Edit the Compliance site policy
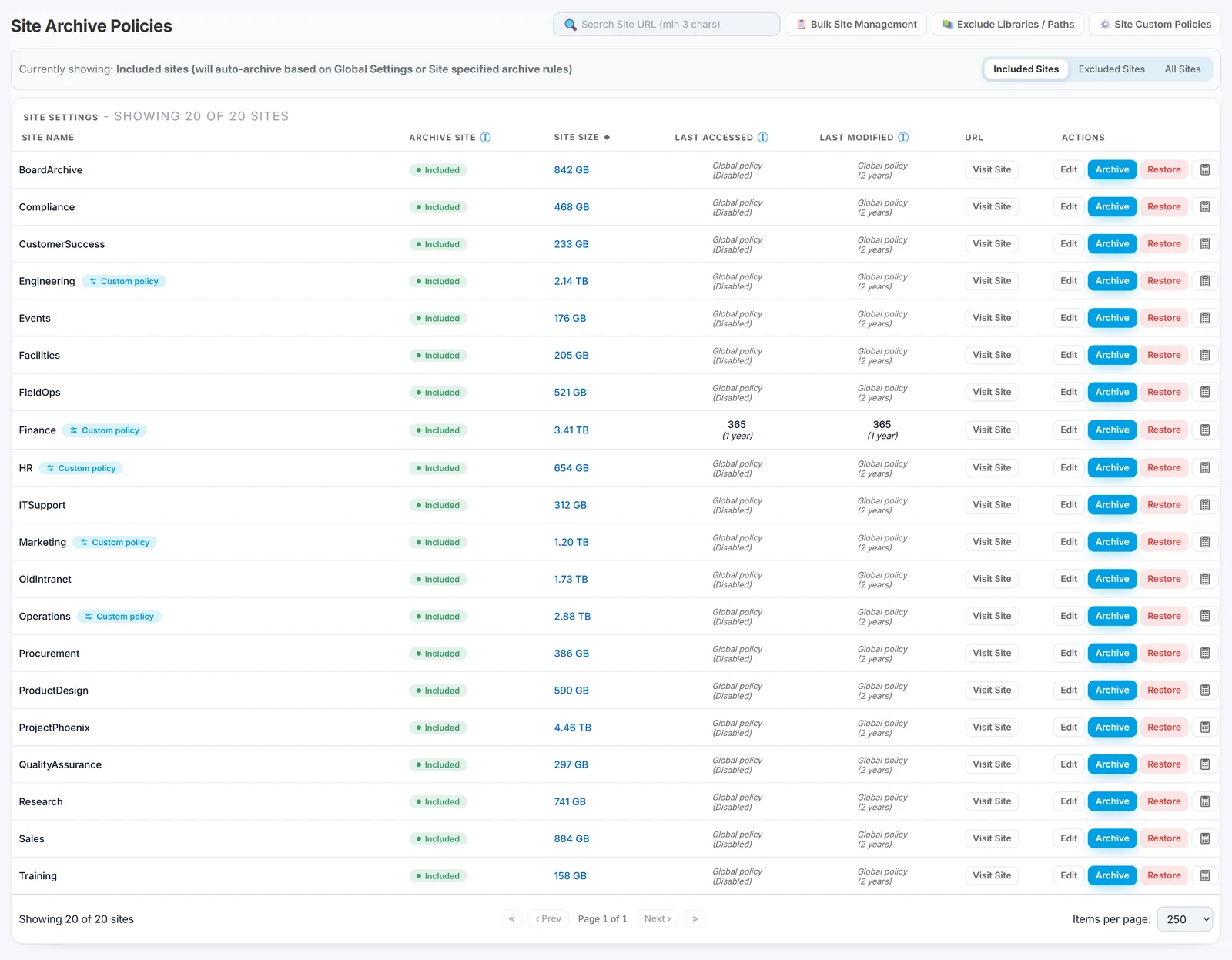The image size is (1232, 960). click(x=1069, y=206)
